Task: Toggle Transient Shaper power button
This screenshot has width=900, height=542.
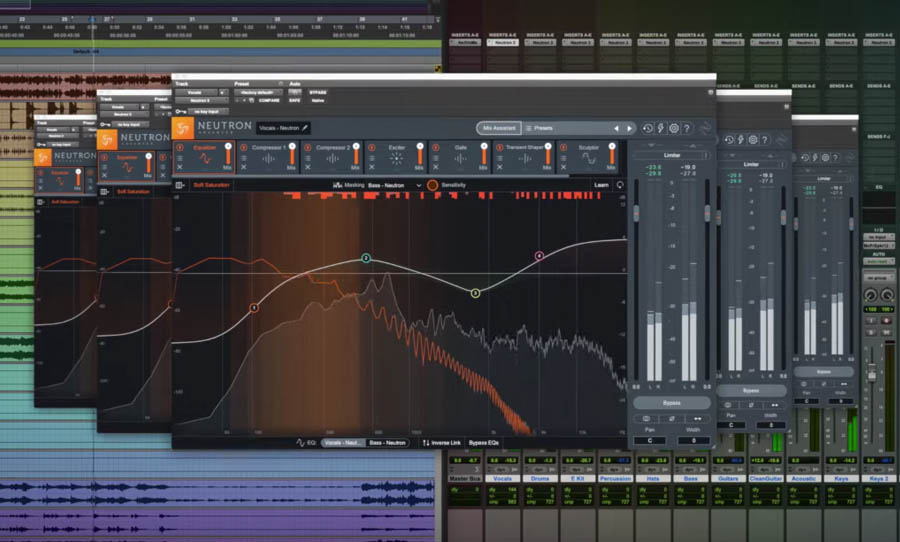Action: point(499,148)
